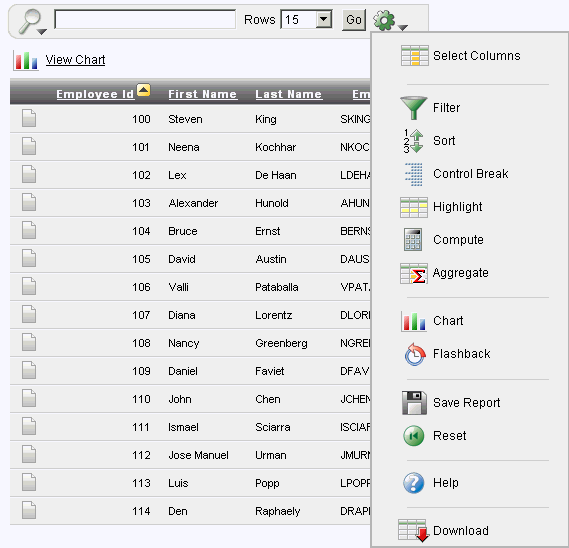Viewport: 569px width, 548px height.
Task: Click the Sort arrows icon
Action: 413,141
